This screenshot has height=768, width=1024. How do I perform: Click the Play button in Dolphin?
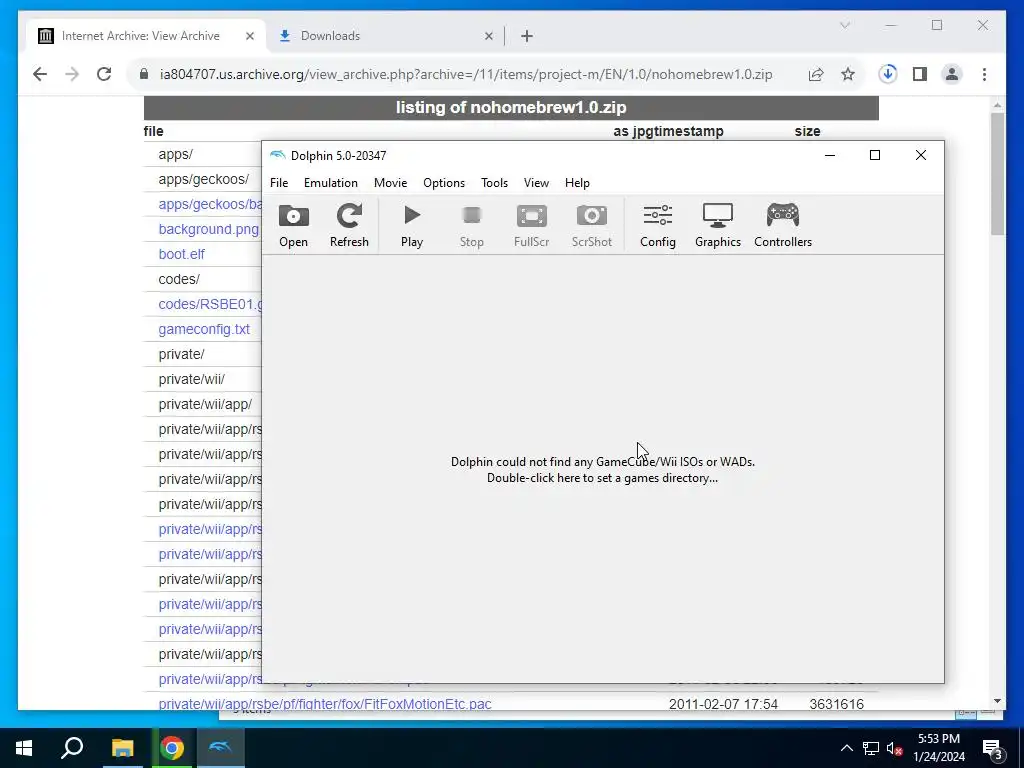coord(411,225)
